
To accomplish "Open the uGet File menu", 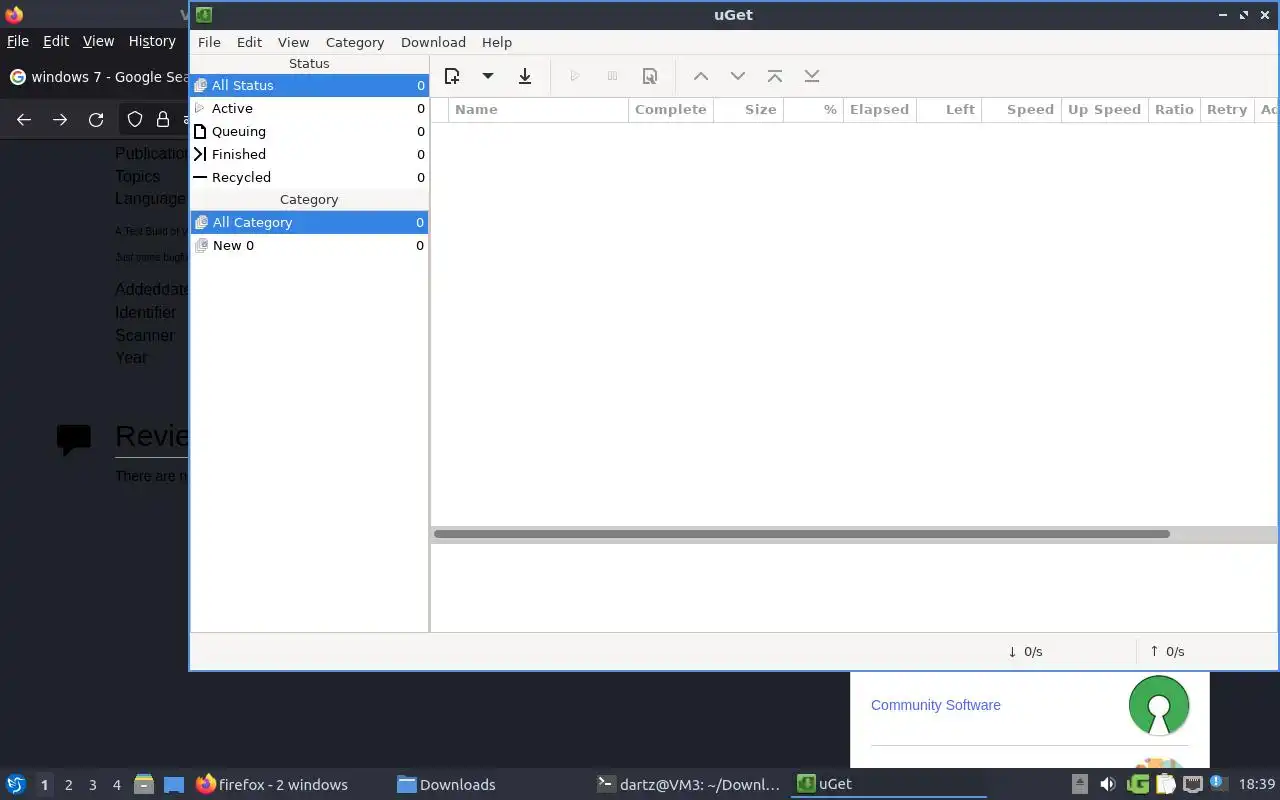I will coord(209,42).
